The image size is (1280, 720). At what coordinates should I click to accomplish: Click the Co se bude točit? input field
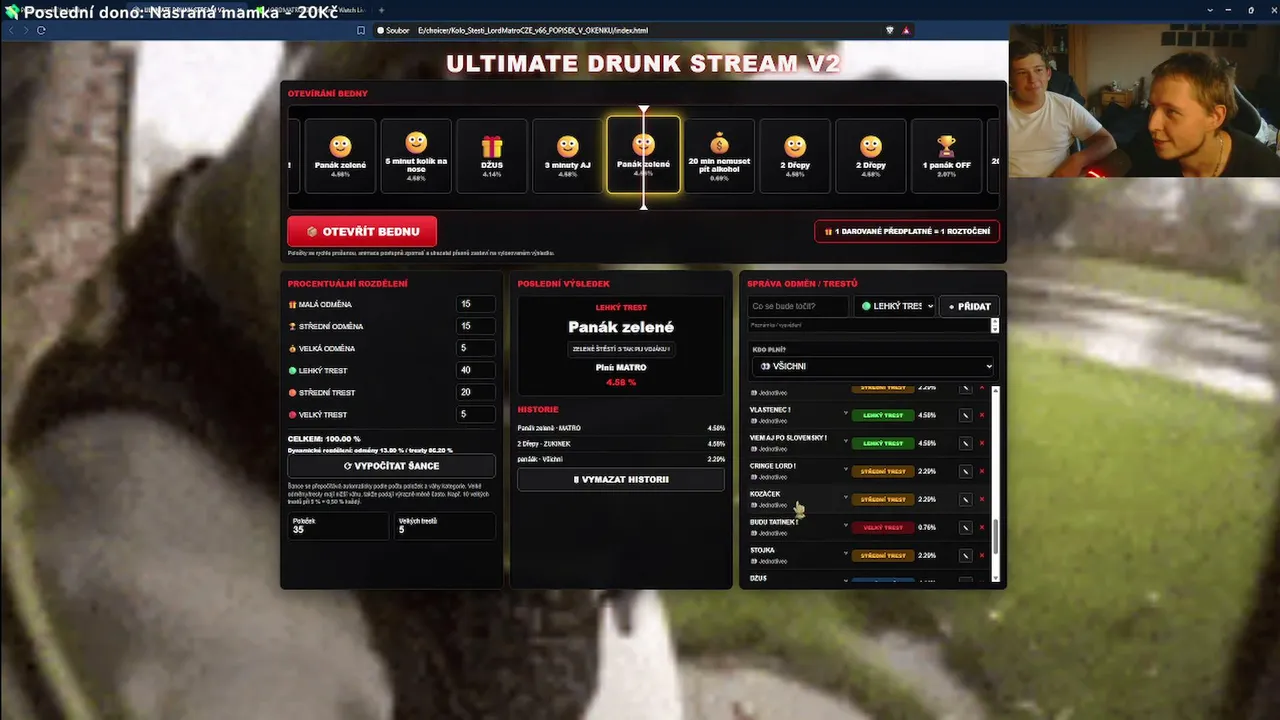pos(799,306)
